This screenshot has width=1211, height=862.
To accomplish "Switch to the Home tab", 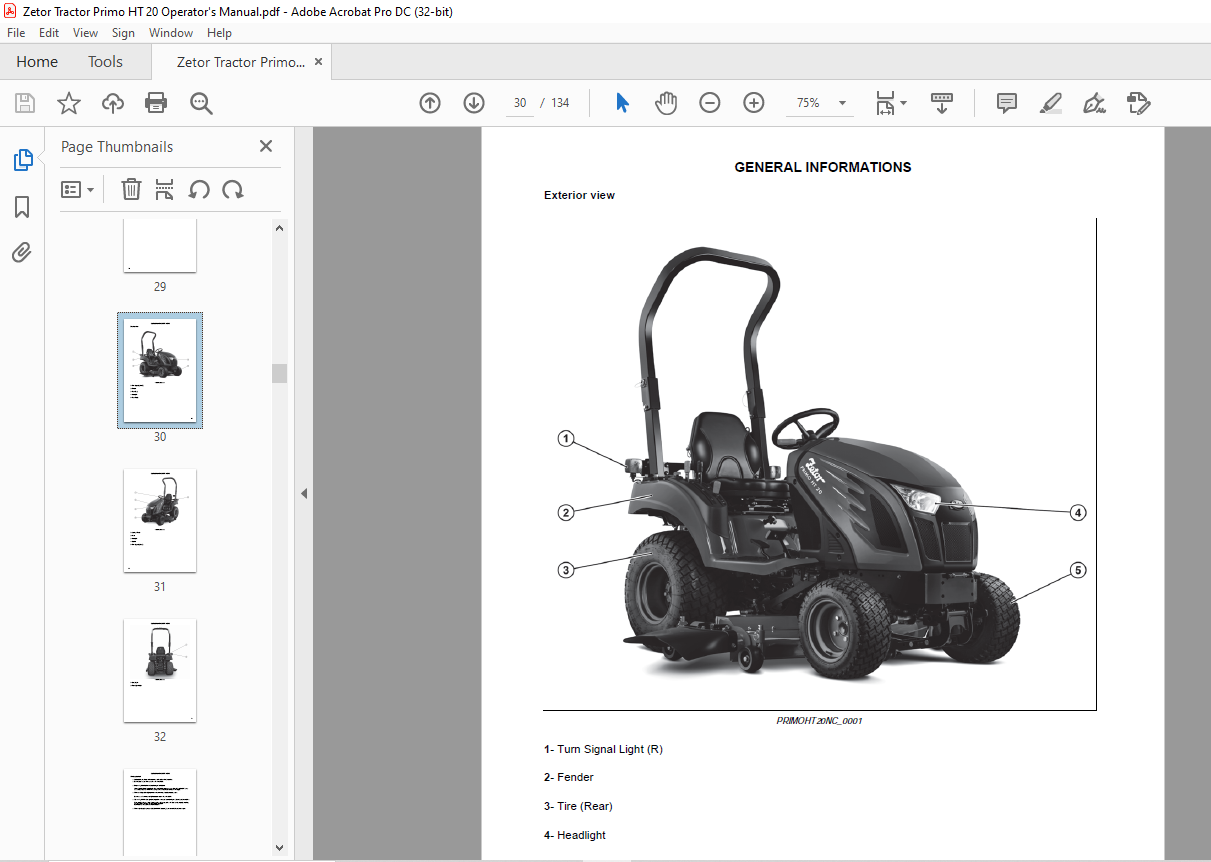I will tap(37, 62).
